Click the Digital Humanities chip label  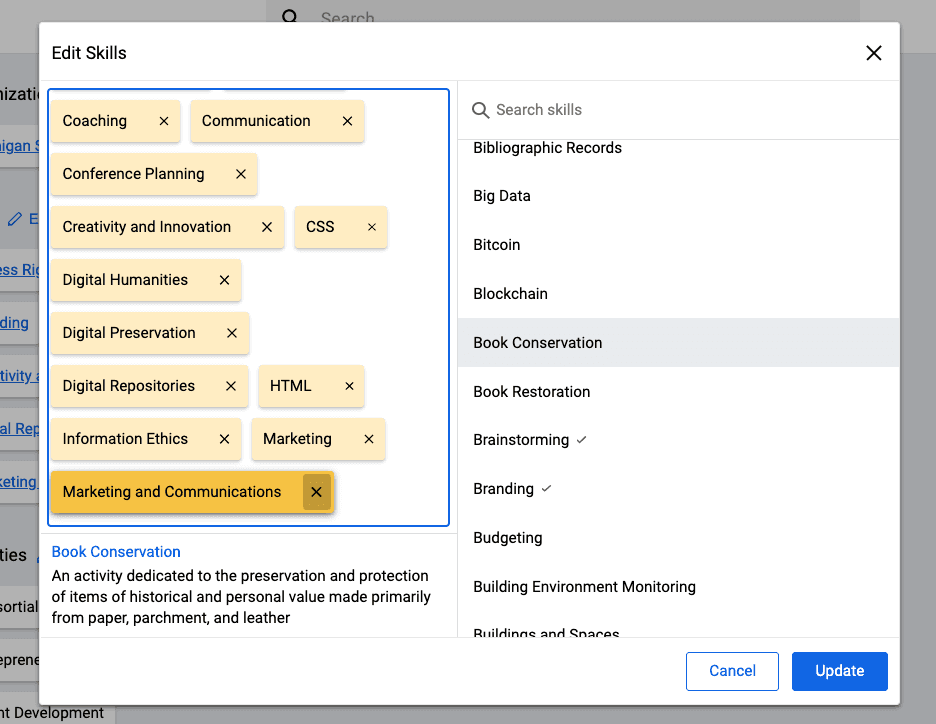125,280
